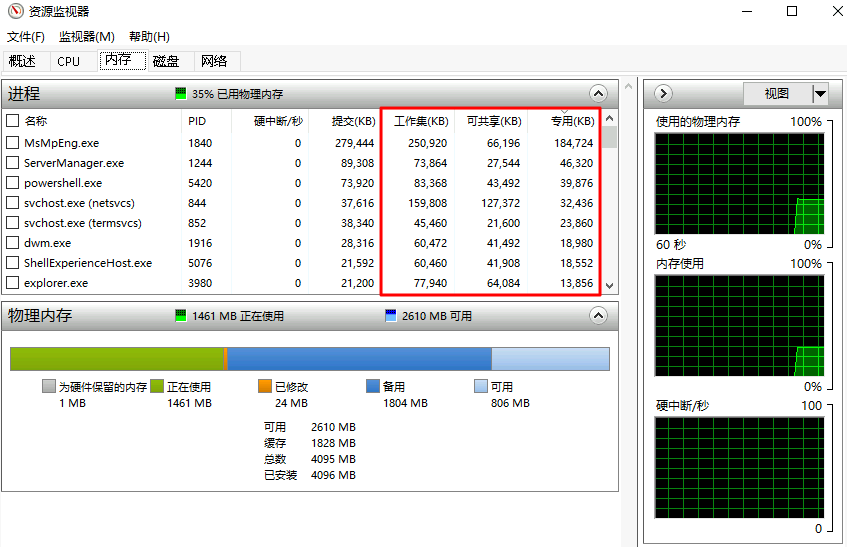Select the 内存 tab
Viewport: 847px width, 547px height.
[x=122, y=60]
